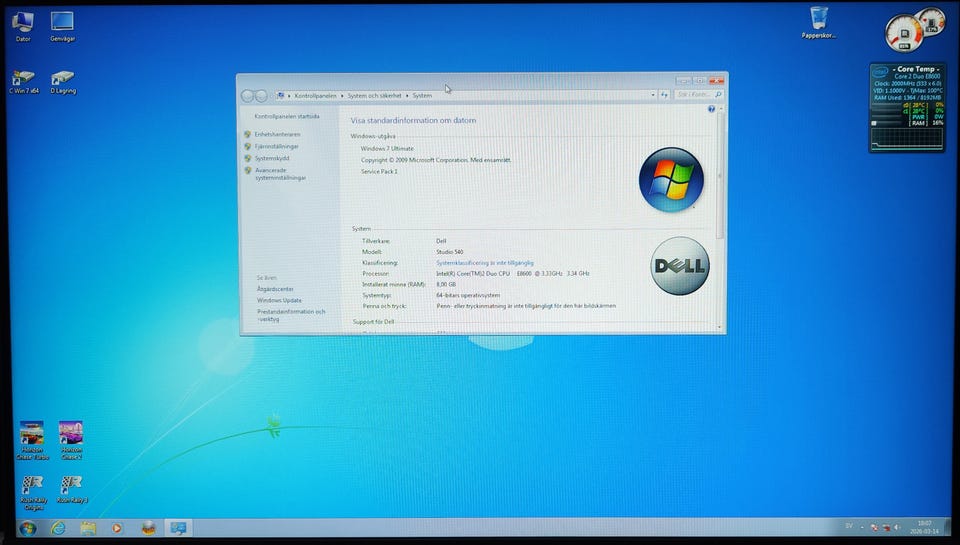Image resolution: width=960 pixels, height=545 pixels.
Task: Open the Dator desktop icon
Action: pyautogui.click(x=22, y=23)
